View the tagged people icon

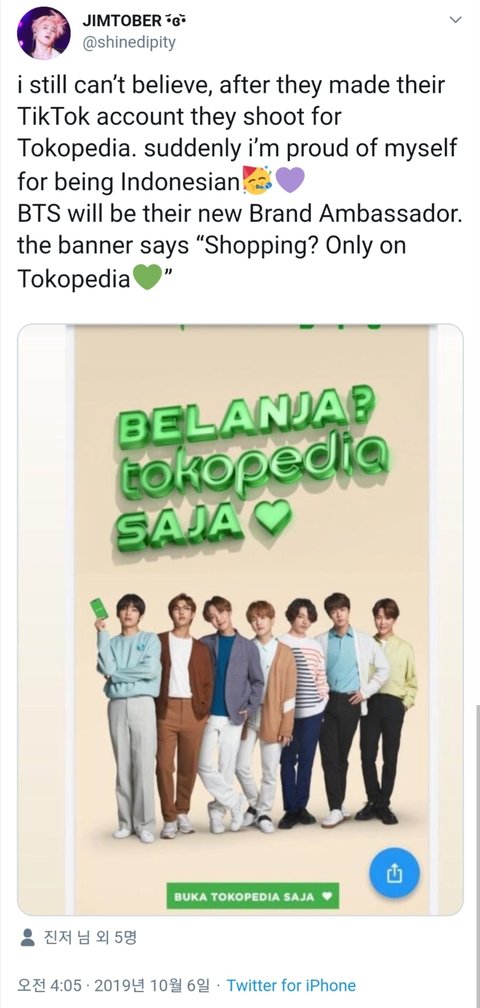pyautogui.click(x=27, y=937)
